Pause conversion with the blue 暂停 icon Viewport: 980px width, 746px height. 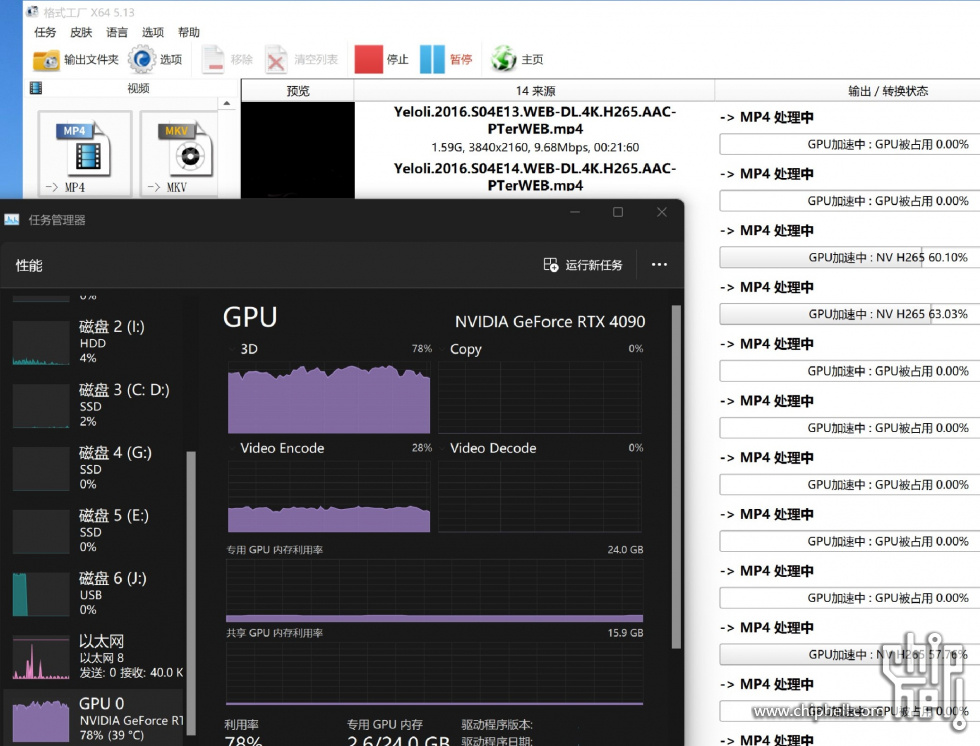pos(432,59)
